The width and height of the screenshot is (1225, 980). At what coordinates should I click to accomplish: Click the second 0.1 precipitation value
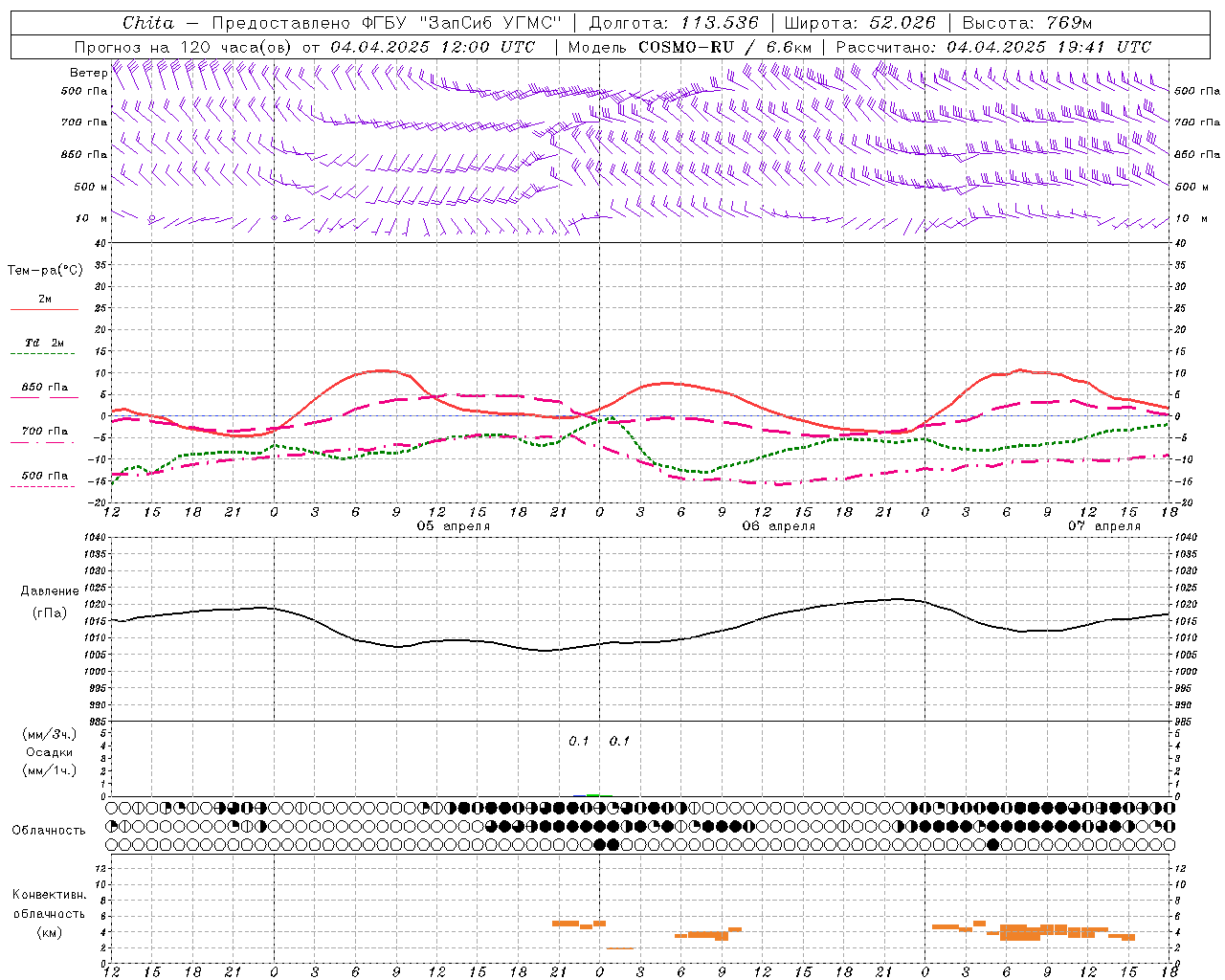click(619, 741)
